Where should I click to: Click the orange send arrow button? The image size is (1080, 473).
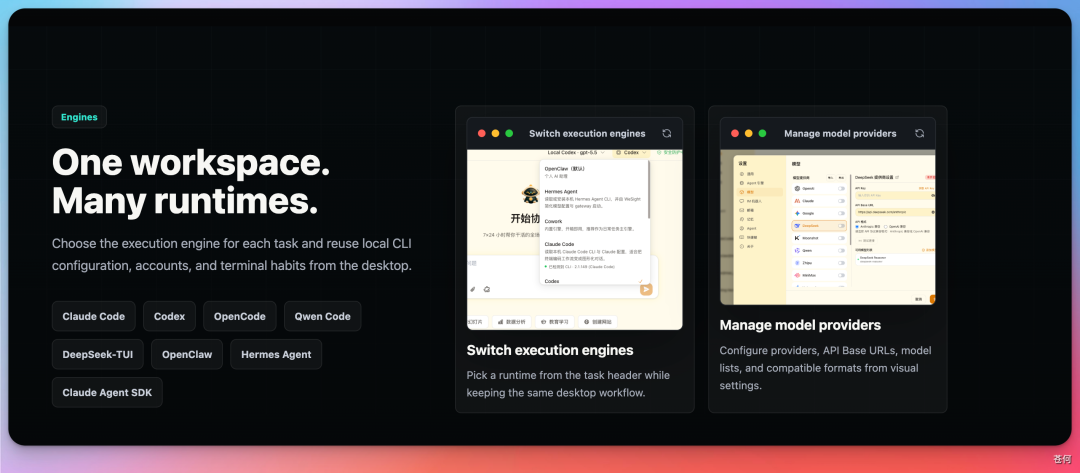tap(646, 289)
